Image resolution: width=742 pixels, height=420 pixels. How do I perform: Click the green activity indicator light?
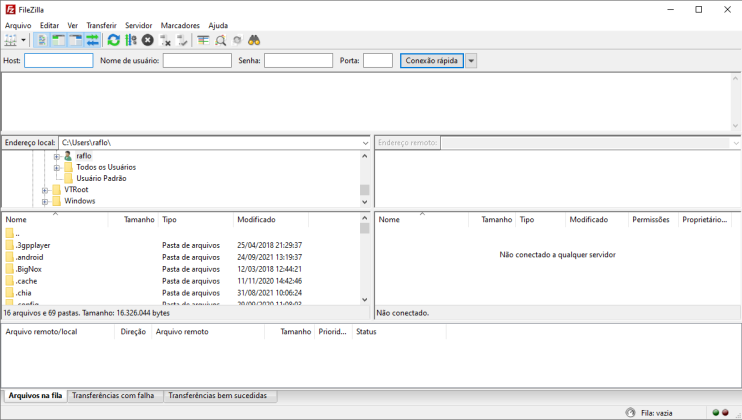(716, 413)
